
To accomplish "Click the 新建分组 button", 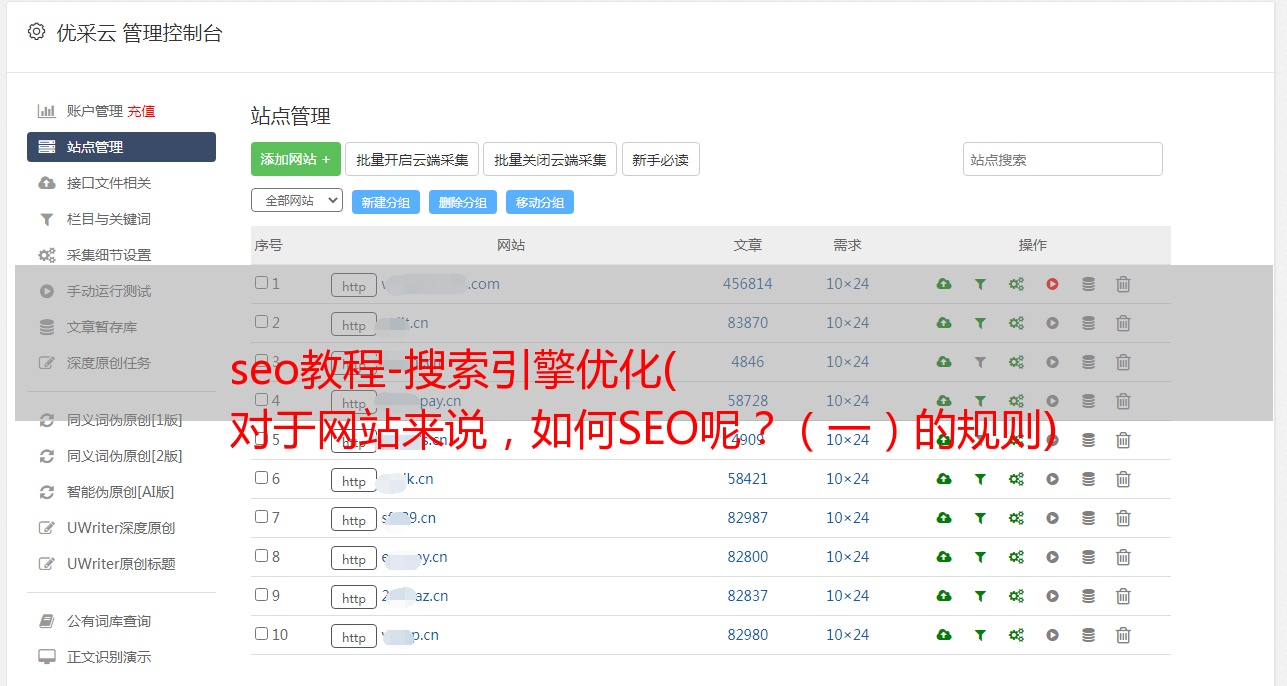I will 386,202.
